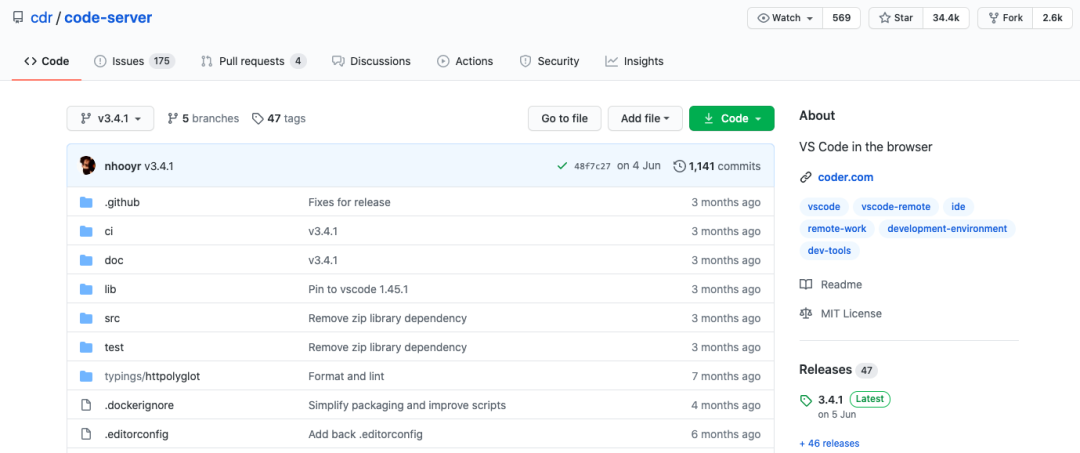Click the commits history clock icon
The image size is (1080, 453).
click(x=680, y=166)
